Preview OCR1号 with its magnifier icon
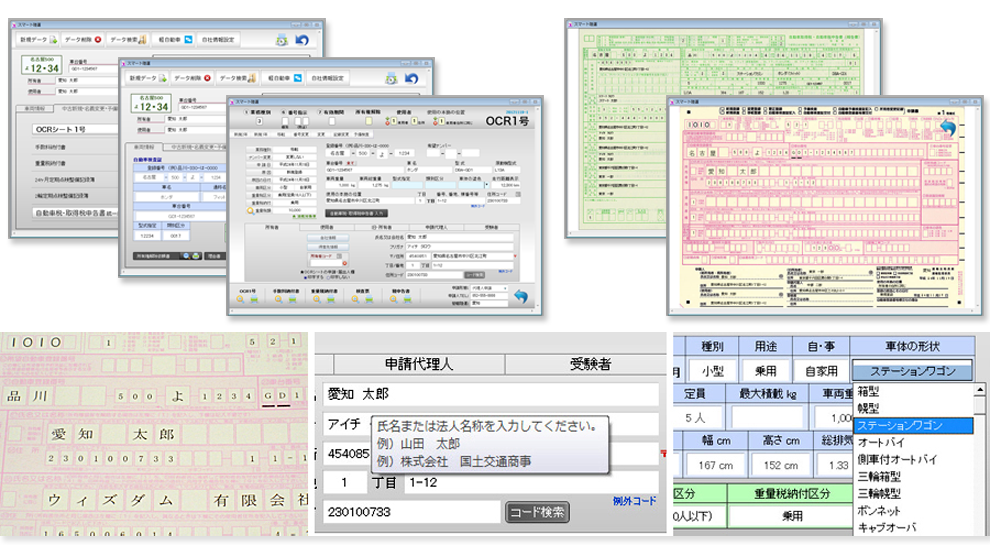 (240, 299)
